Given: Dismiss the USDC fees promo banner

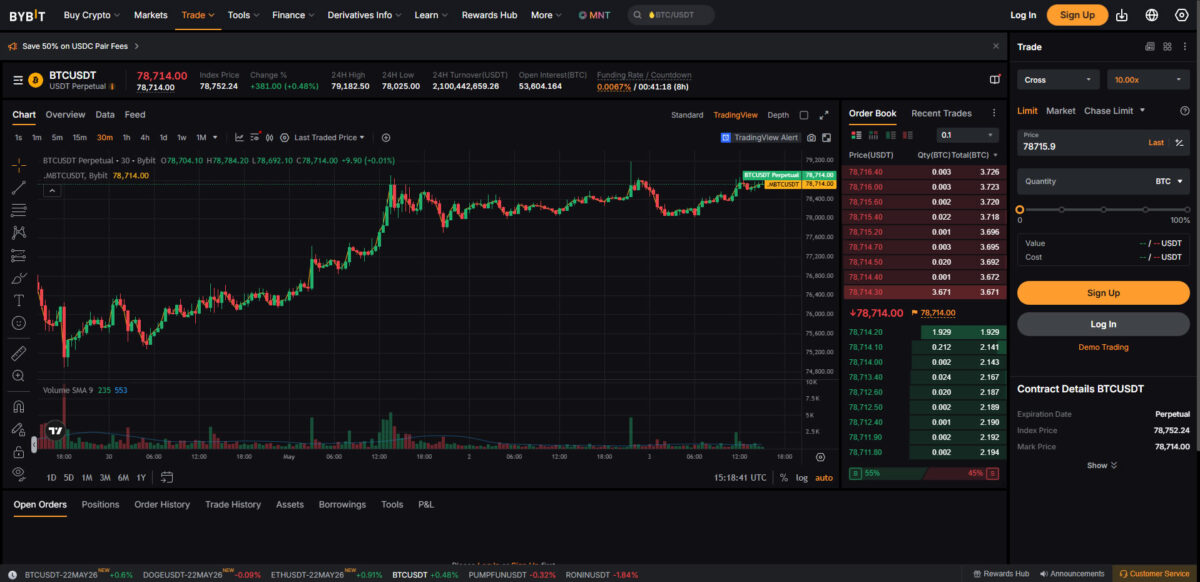Looking at the screenshot, I should [996, 46].
